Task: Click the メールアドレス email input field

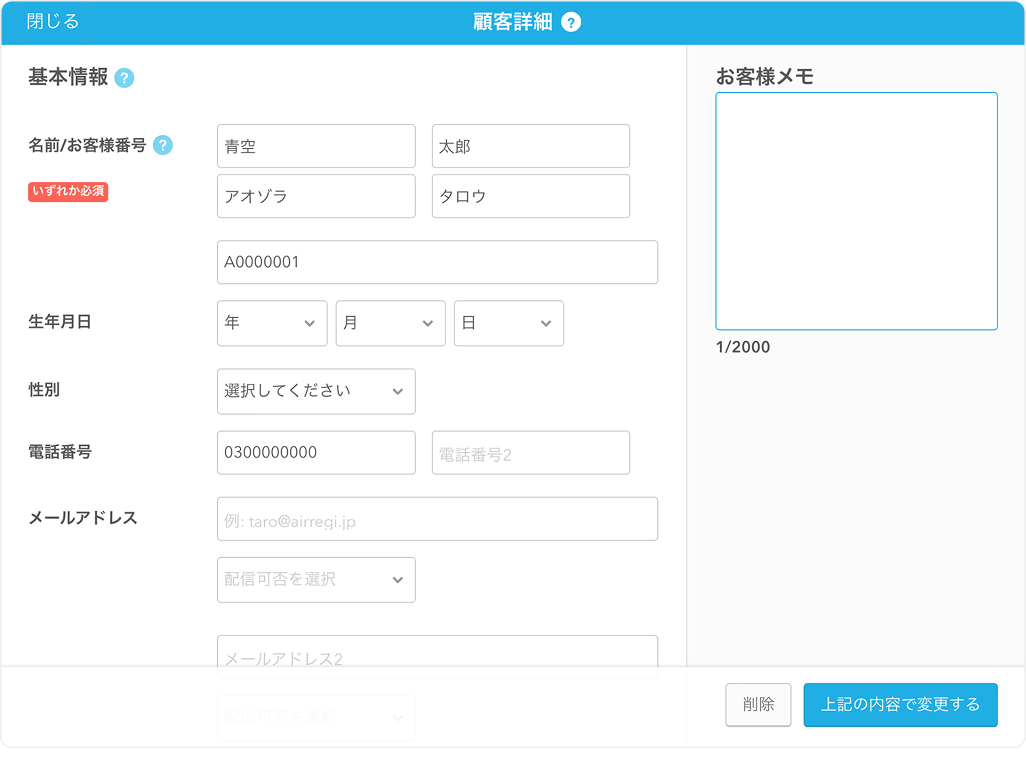Action: [437, 519]
